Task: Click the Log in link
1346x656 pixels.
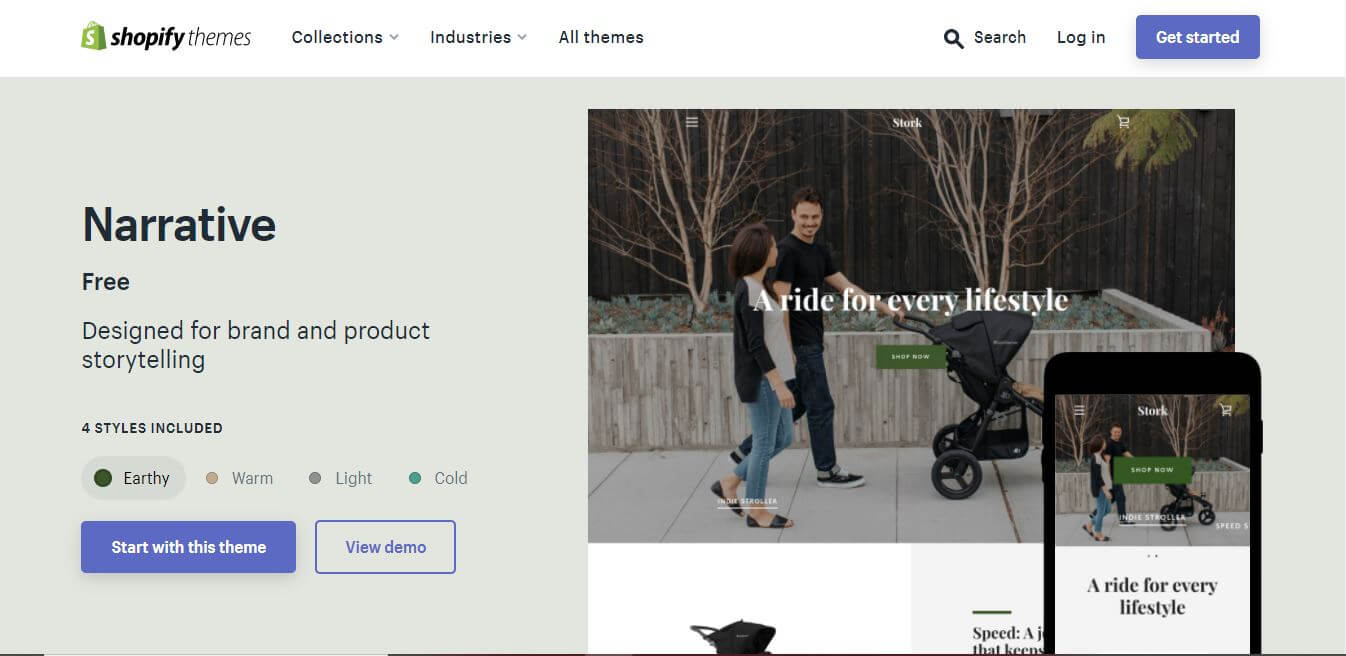Action: (1081, 37)
